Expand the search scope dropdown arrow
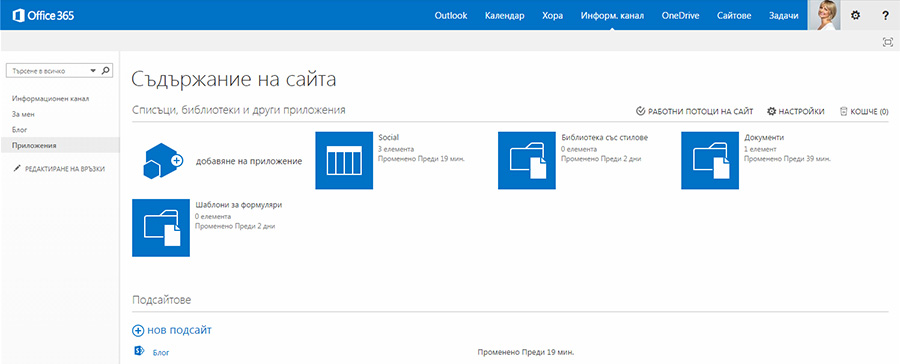Viewport: 900px width, 364px height. pyautogui.click(x=93, y=71)
